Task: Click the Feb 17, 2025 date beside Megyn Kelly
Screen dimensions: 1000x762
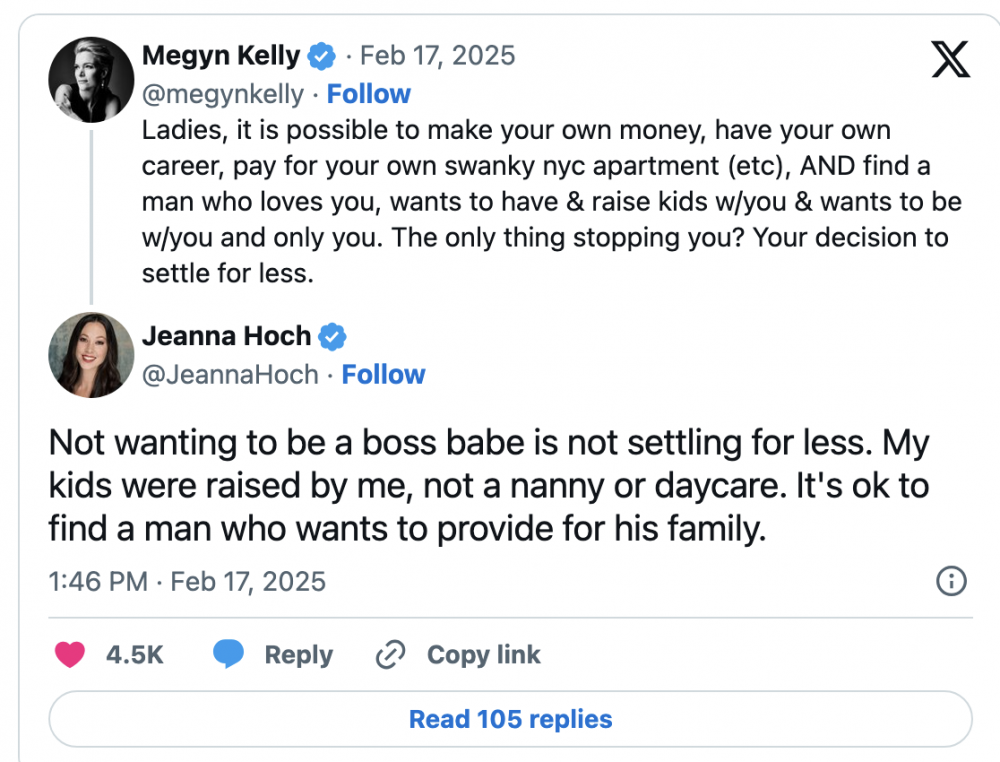Action: pos(437,55)
